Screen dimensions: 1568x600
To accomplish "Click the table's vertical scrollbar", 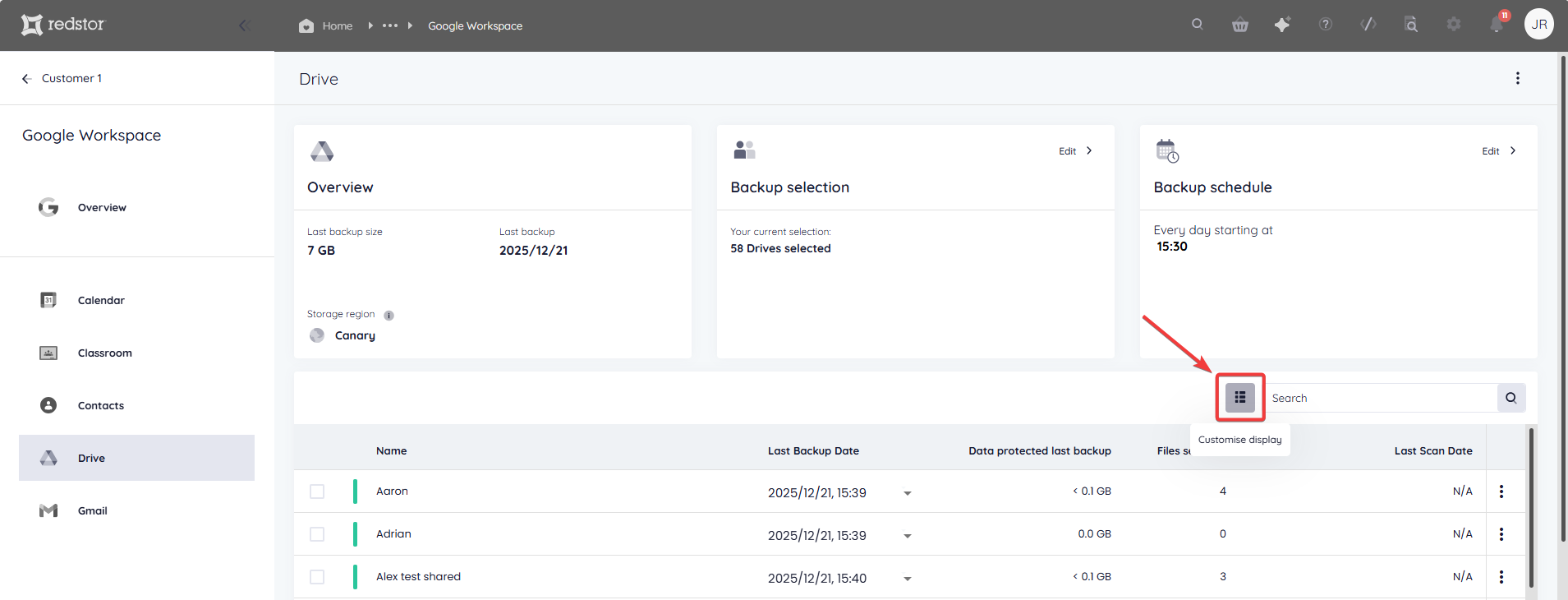I will click(1531, 508).
